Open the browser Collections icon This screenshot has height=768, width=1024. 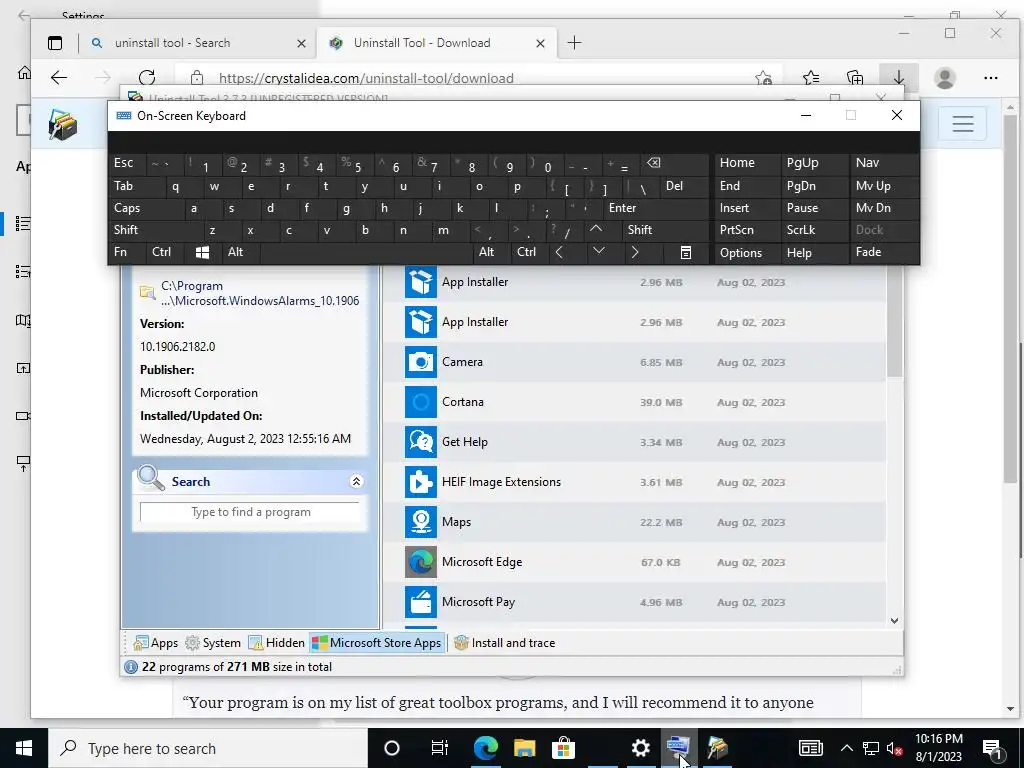pos(855,78)
